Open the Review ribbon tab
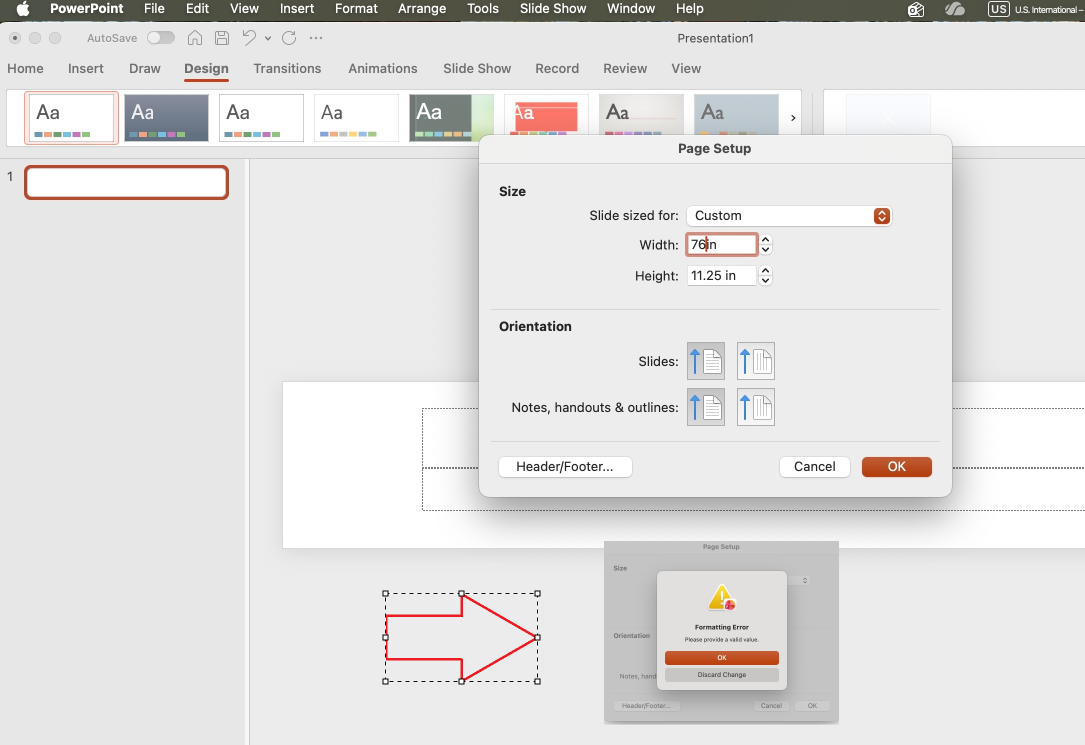Viewport: 1085px width, 745px height. click(x=625, y=68)
